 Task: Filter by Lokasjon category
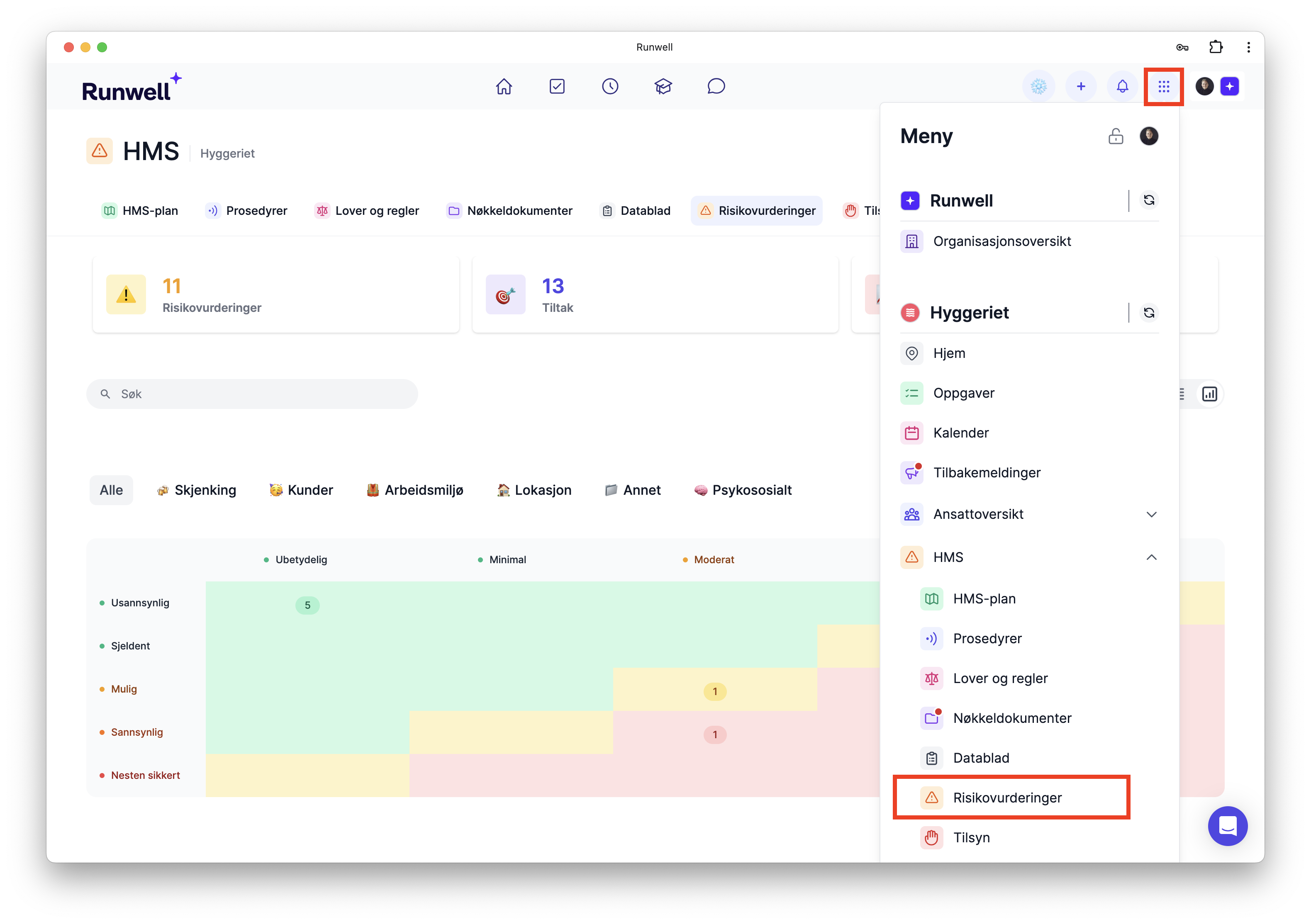click(534, 490)
